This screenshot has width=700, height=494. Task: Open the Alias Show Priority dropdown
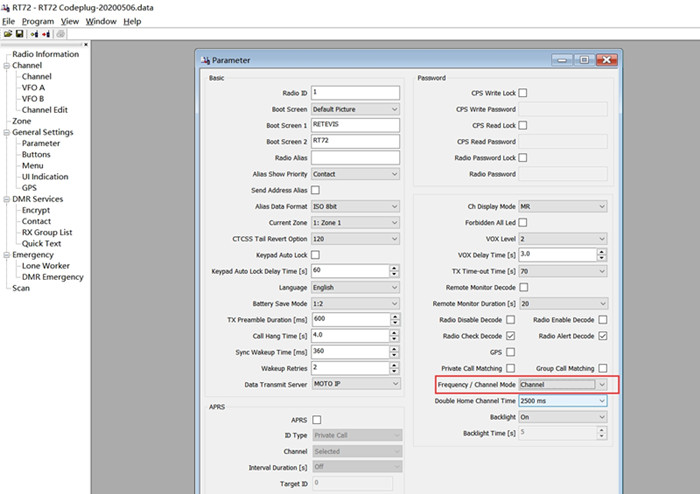355,174
